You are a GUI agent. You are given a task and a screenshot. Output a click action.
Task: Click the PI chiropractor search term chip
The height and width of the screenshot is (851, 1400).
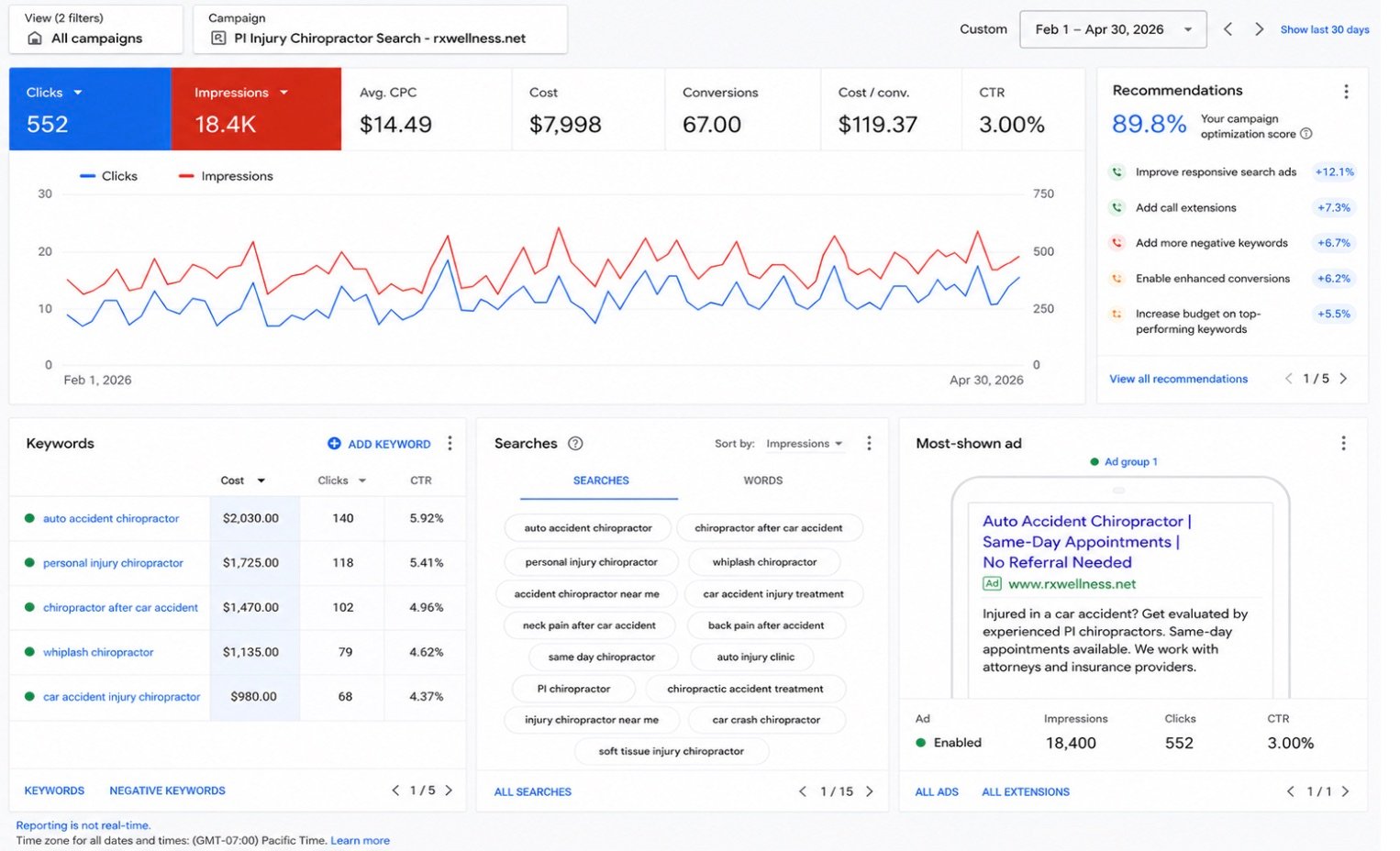click(573, 689)
